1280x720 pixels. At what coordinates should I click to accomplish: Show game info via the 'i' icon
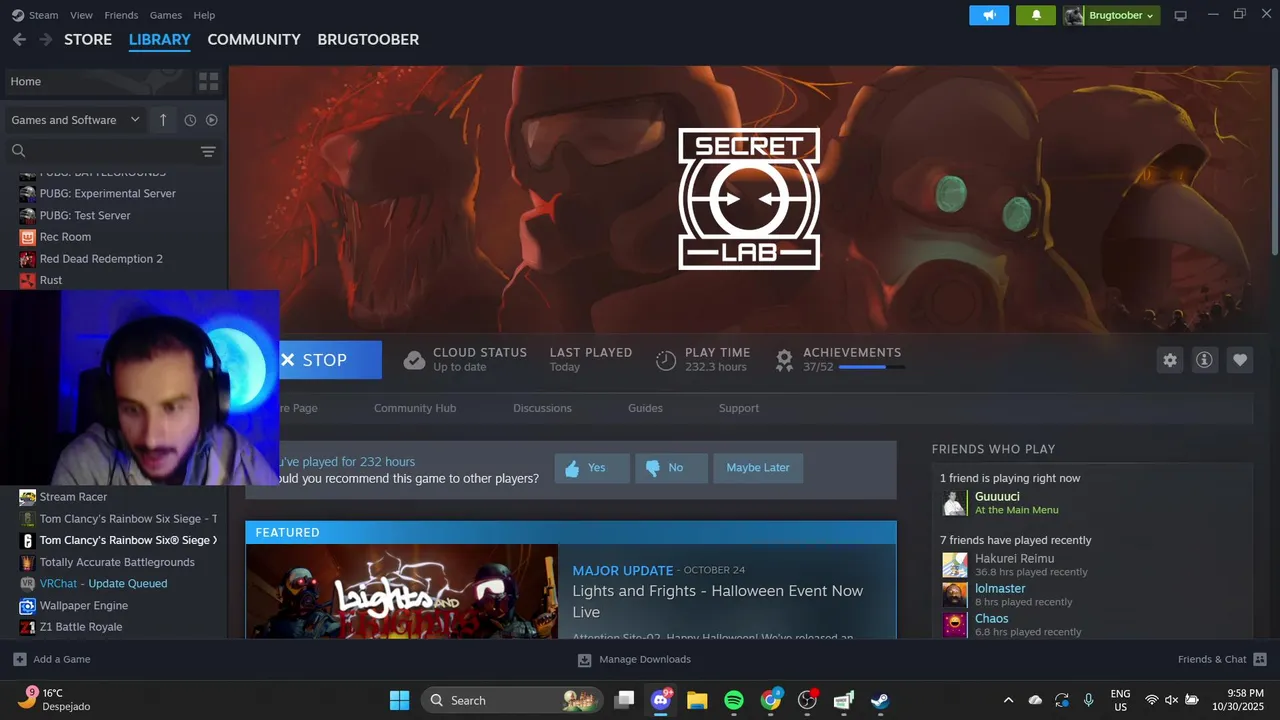[1204, 360]
